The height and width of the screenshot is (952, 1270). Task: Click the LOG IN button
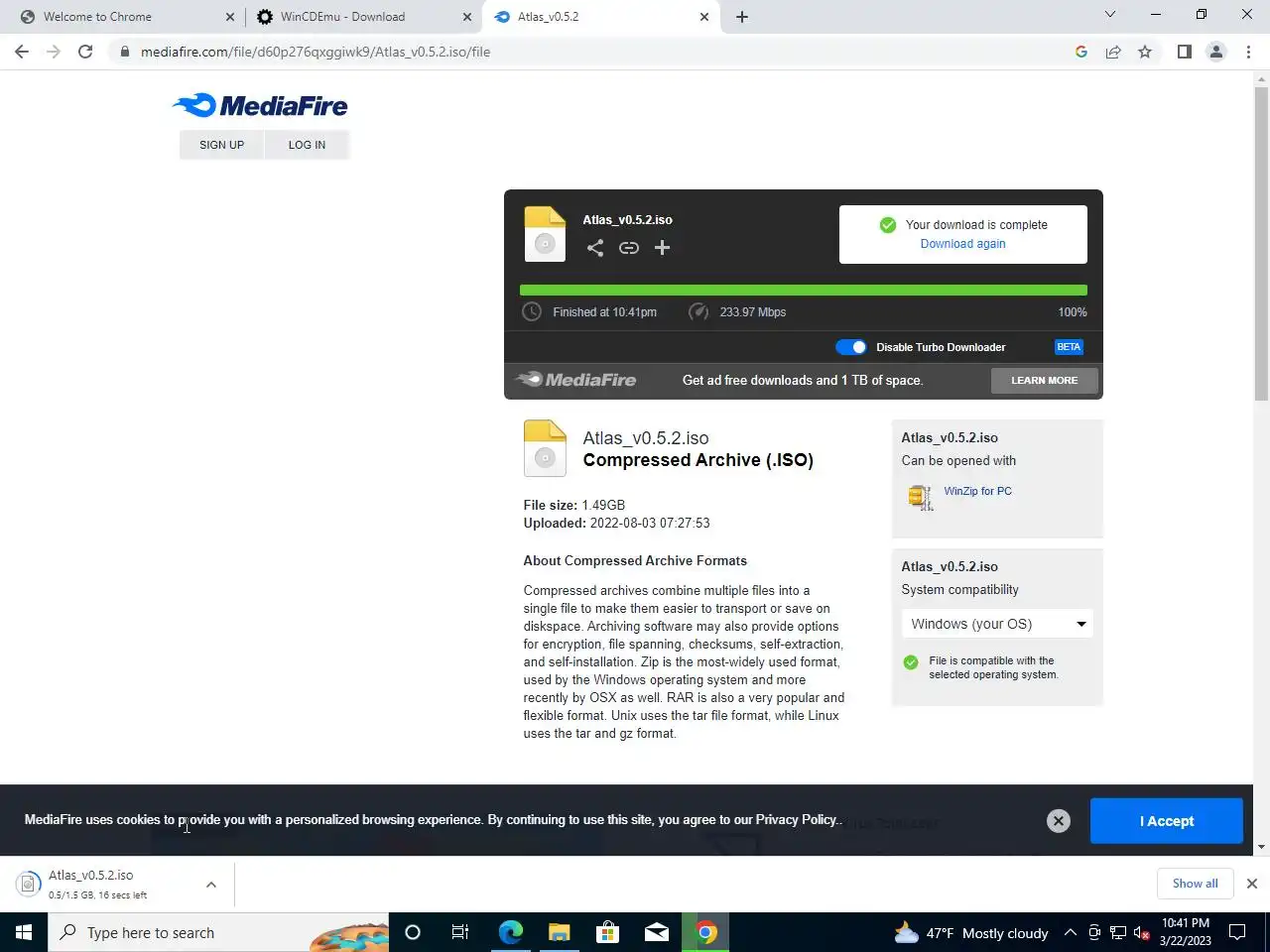pos(307,145)
